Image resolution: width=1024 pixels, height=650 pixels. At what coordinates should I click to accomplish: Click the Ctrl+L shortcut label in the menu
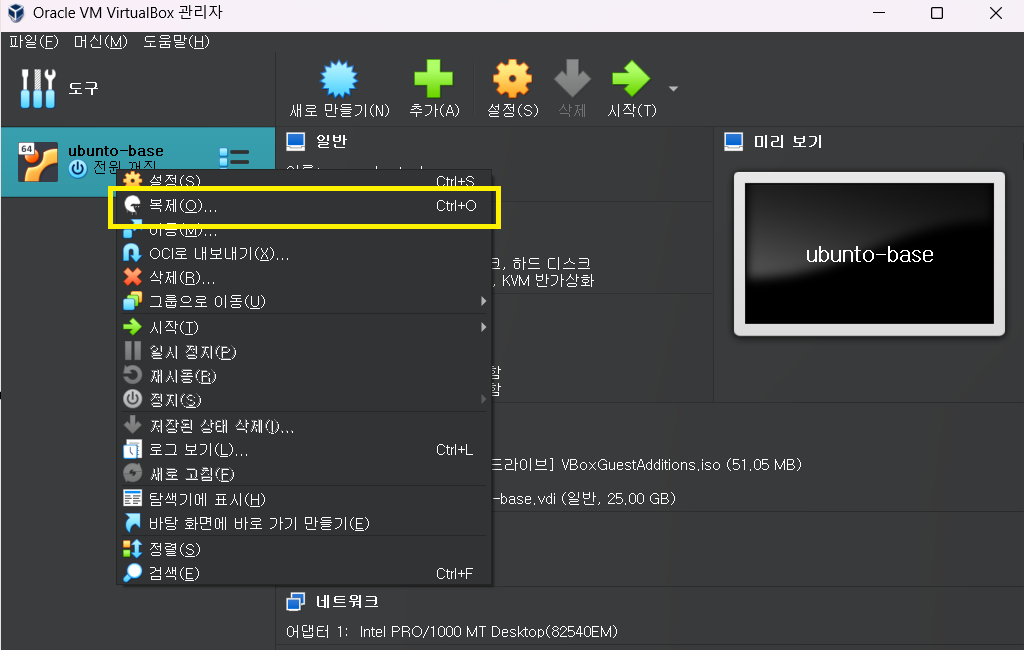pyautogui.click(x=454, y=449)
